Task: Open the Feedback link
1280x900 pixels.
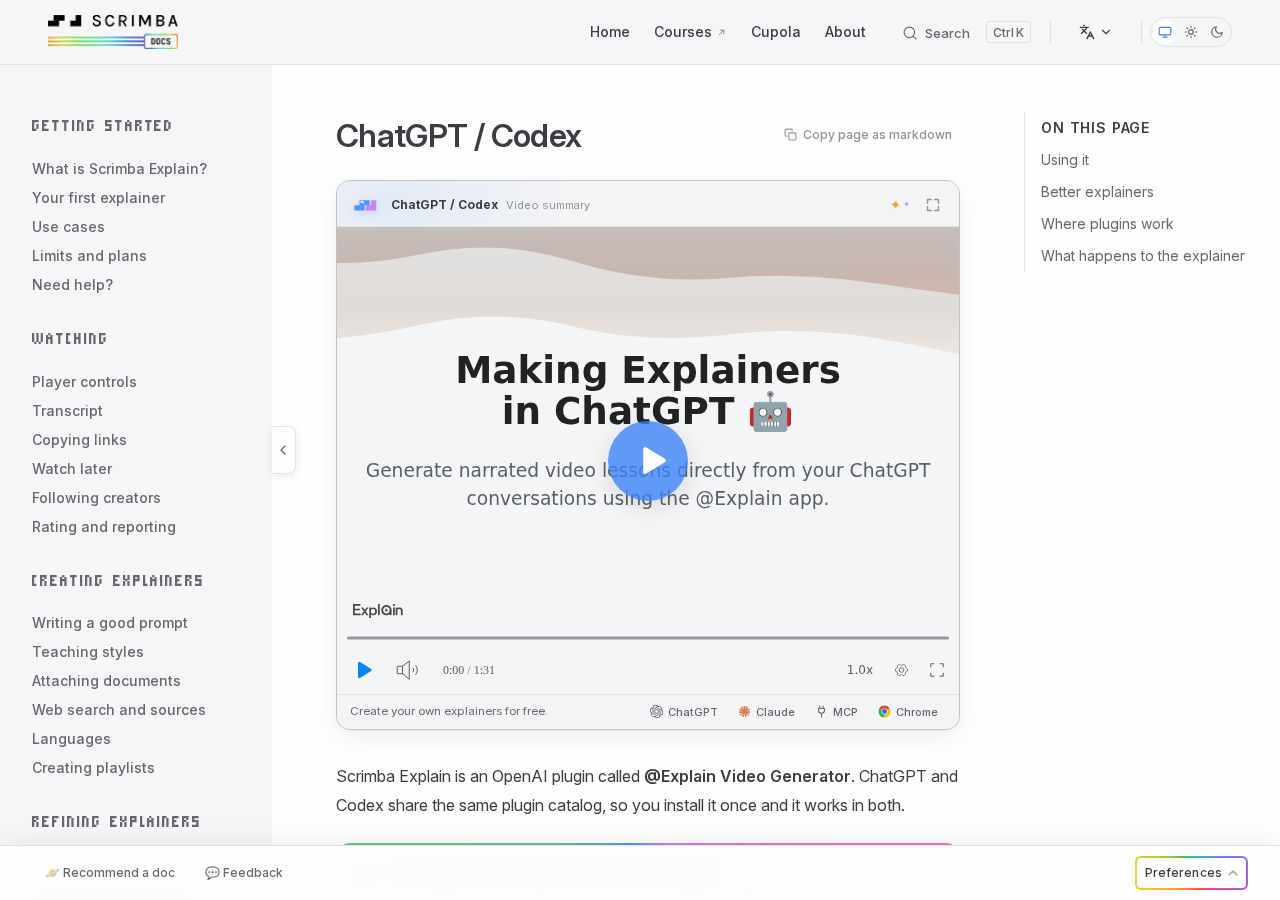Action: click(x=244, y=873)
